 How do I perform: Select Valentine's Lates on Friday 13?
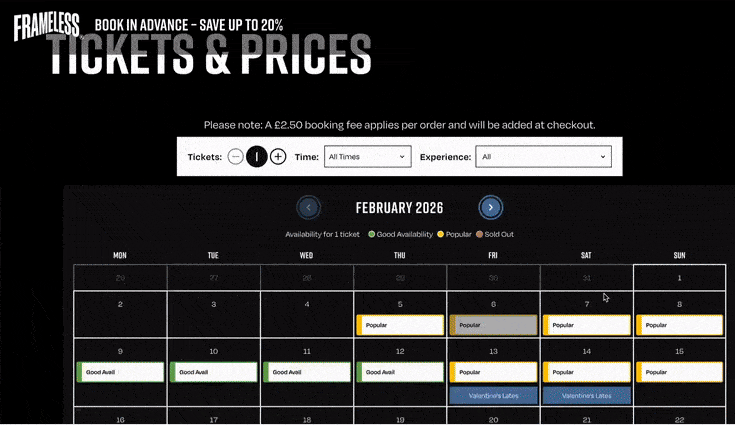(x=493, y=395)
